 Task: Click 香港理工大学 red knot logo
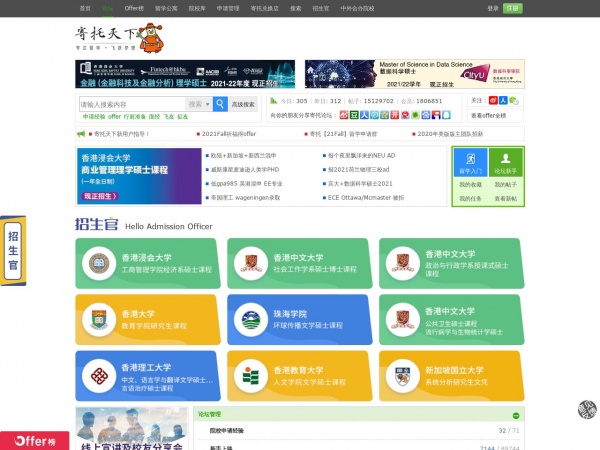(x=99, y=376)
